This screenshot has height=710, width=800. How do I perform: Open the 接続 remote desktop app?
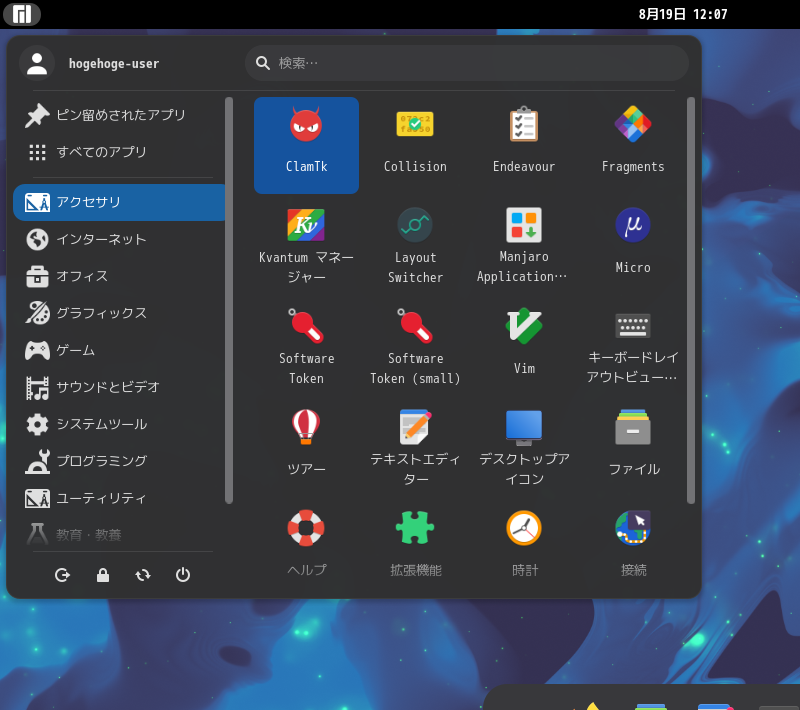tap(633, 544)
